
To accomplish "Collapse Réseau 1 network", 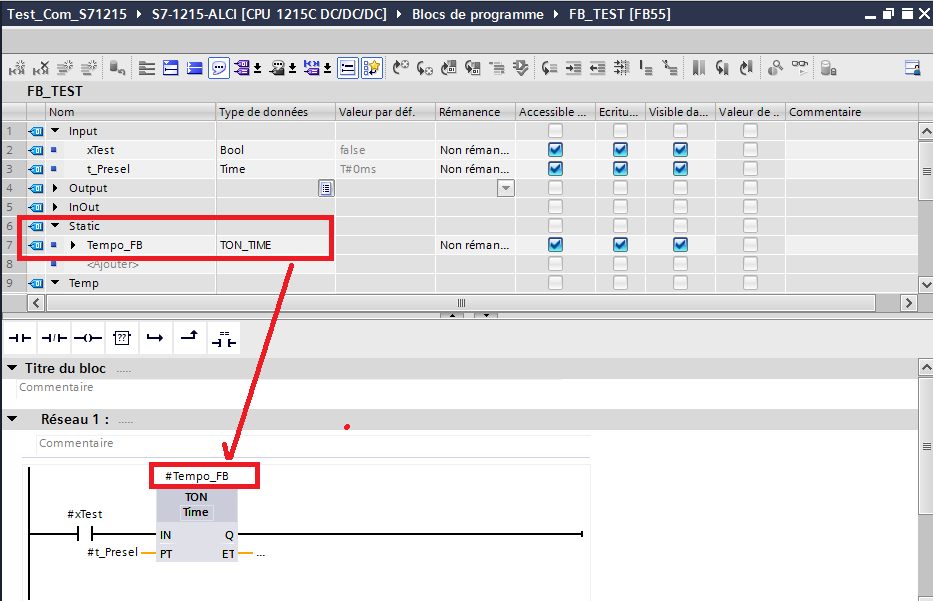I will 12,419.
